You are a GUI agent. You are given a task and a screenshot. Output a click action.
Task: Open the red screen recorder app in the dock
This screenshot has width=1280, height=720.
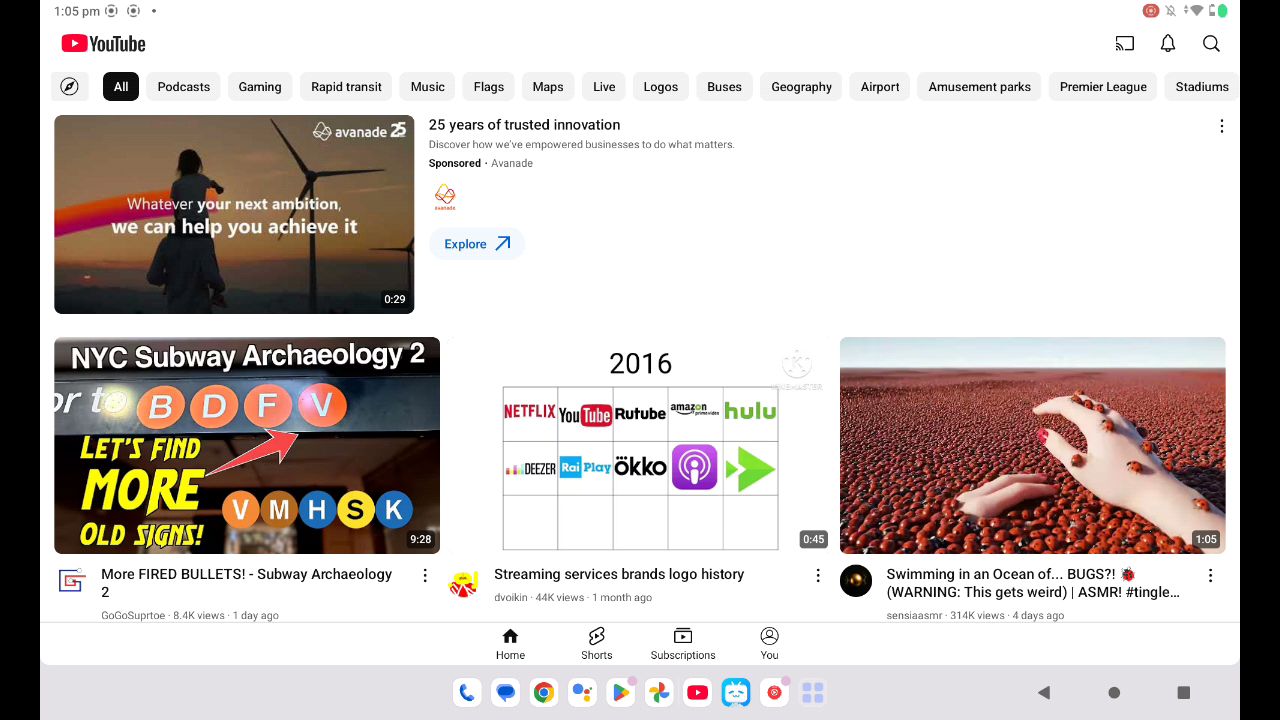774,692
